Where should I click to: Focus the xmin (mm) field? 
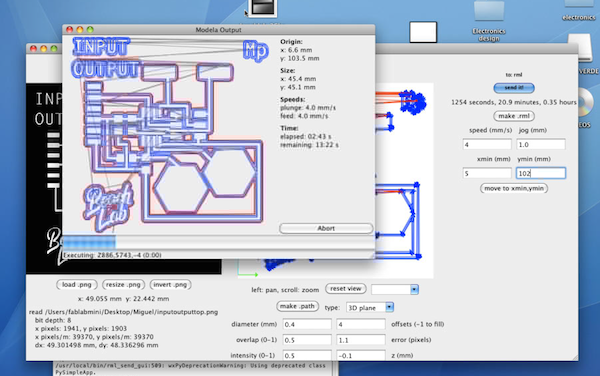click(x=487, y=173)
